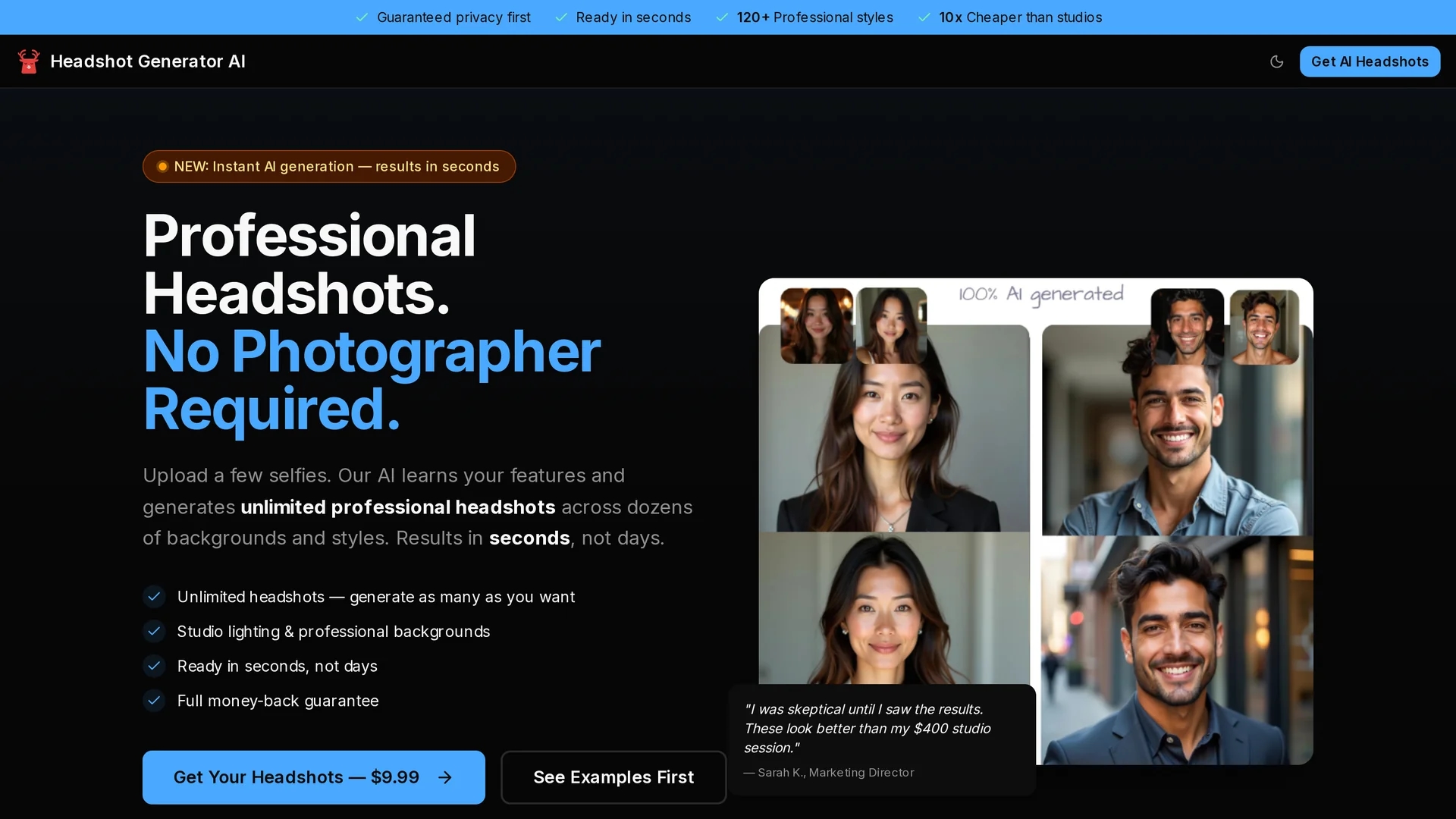This screenshot has height=819, width=1456.
Task: Click 'Full money-back guarantee' text
Action: pyautogui.click(x=278, y=701)
